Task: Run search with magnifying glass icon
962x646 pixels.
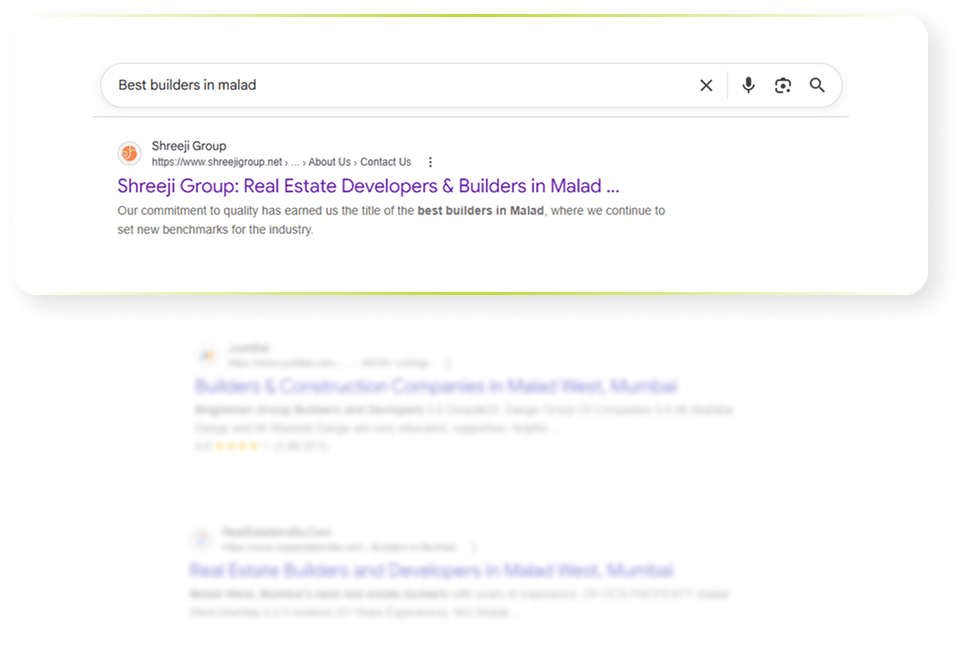Action: pyautogui.click(x=817, y=85)
